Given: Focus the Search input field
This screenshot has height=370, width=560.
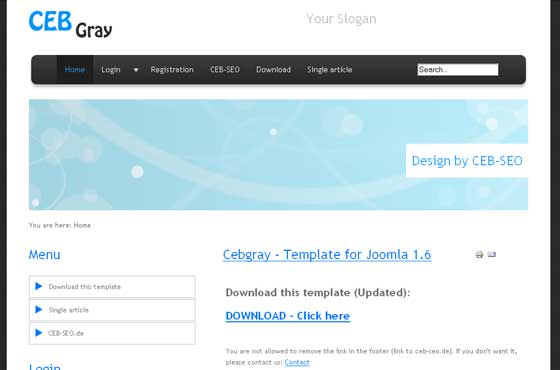Looking at the screenshot, I should [x=458, y=70].
